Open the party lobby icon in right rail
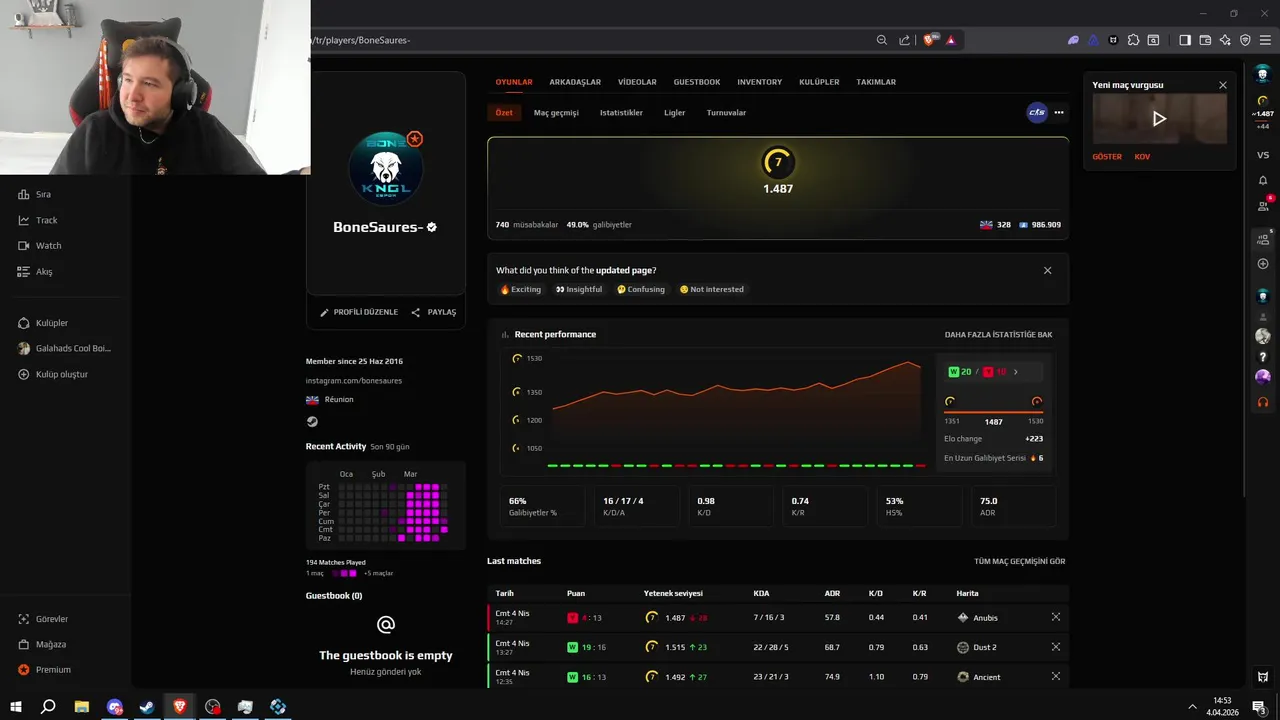This screenshot has width=1280, height=720. point(1263,239)
